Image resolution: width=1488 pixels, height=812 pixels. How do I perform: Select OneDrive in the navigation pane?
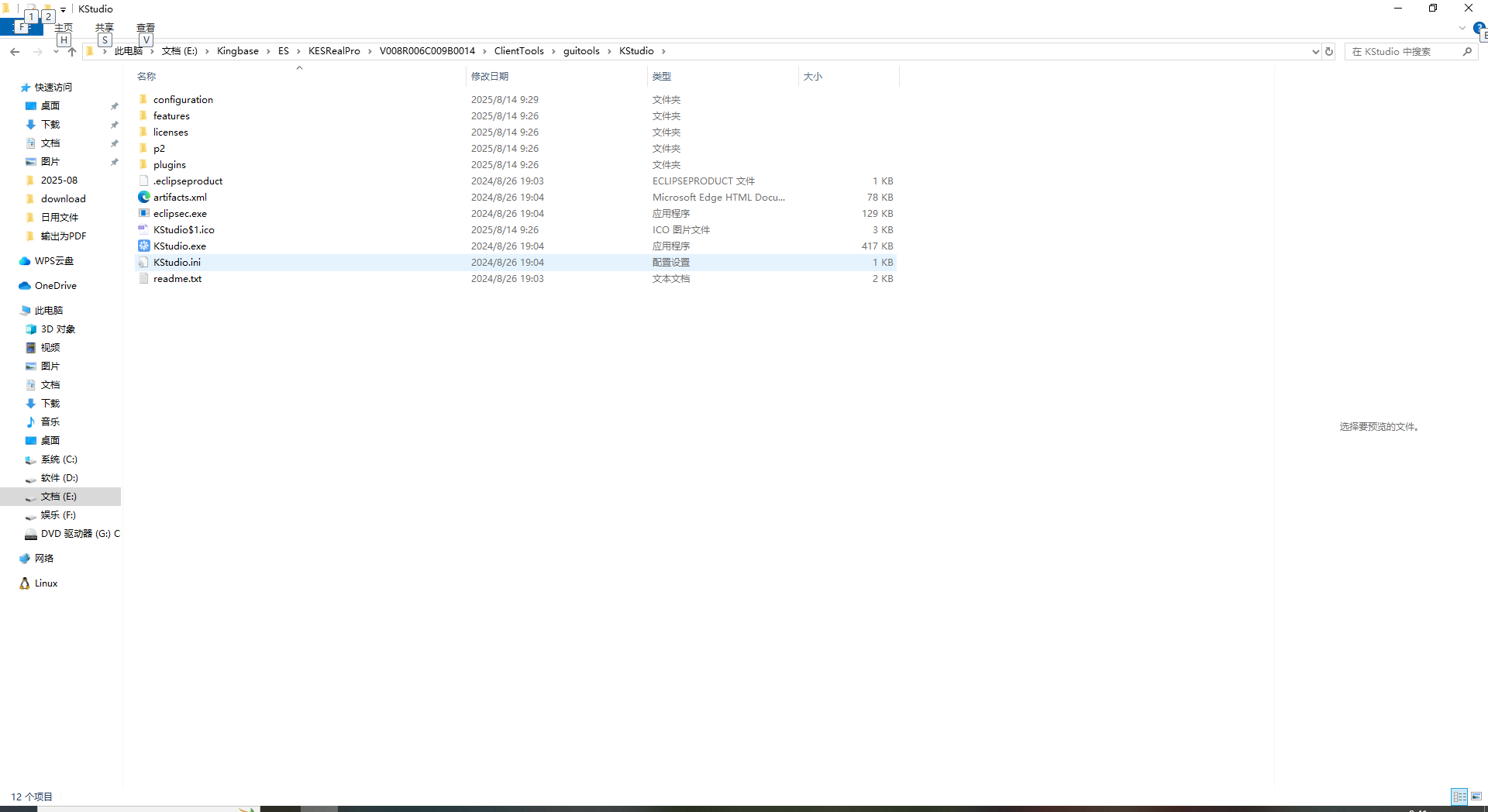coord(55,286)
